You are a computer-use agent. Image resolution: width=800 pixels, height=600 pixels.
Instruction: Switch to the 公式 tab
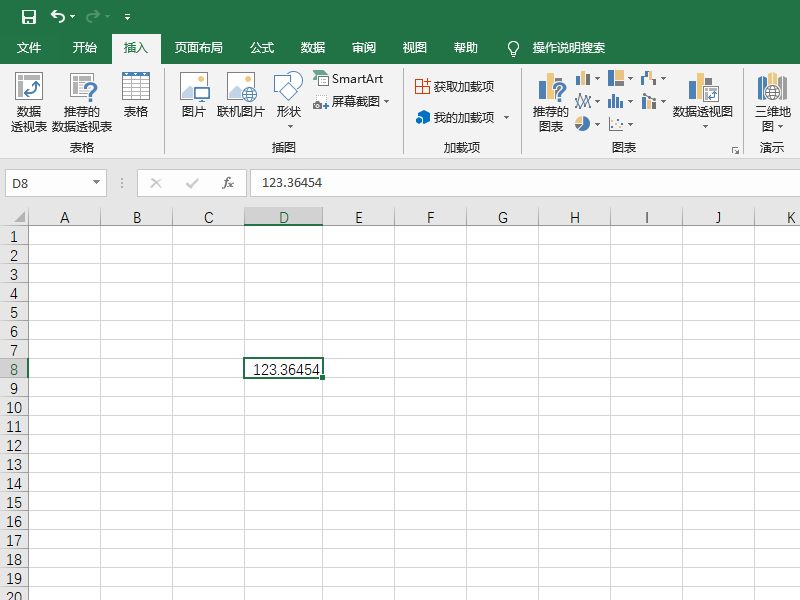[262, 48]
